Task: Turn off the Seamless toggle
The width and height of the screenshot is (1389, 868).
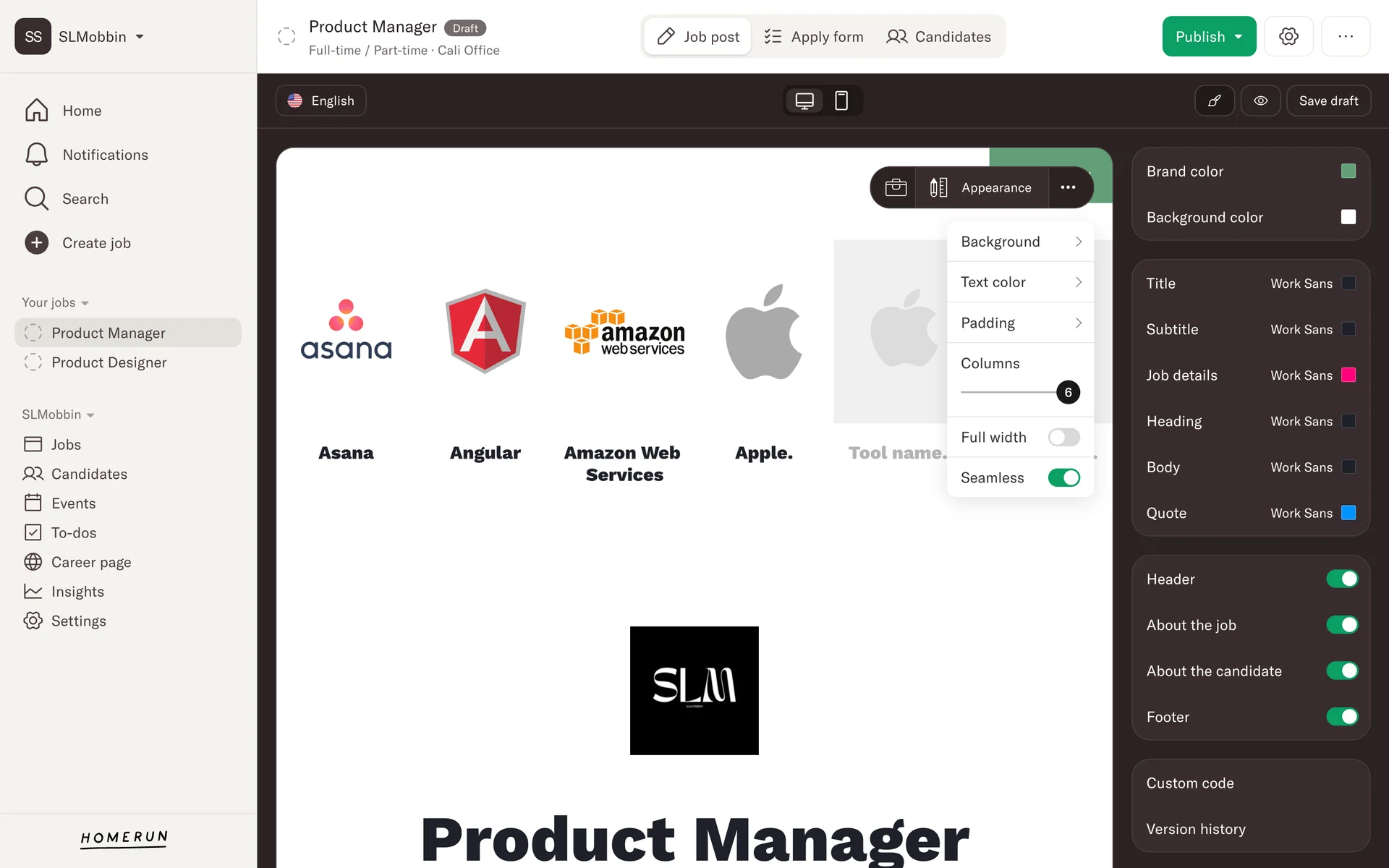Action: click(x=1063, y=477)
